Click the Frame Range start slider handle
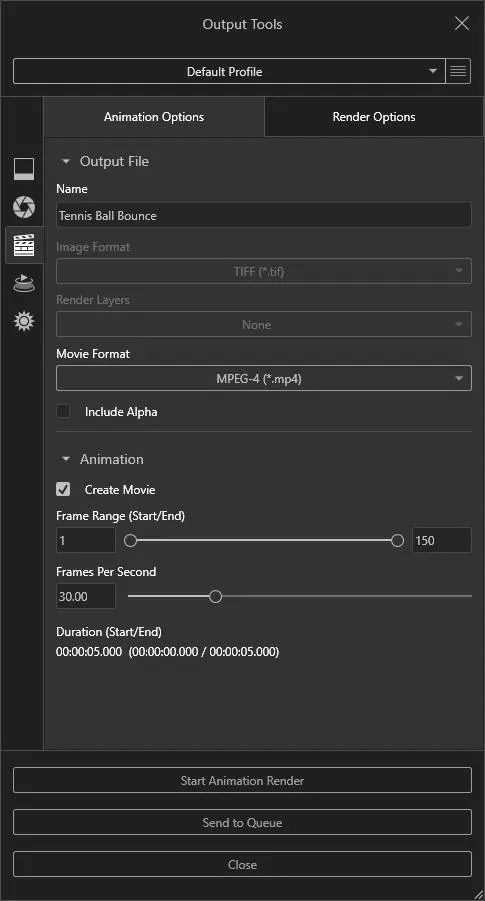This screenshot has height=901, width=485. 131,541
